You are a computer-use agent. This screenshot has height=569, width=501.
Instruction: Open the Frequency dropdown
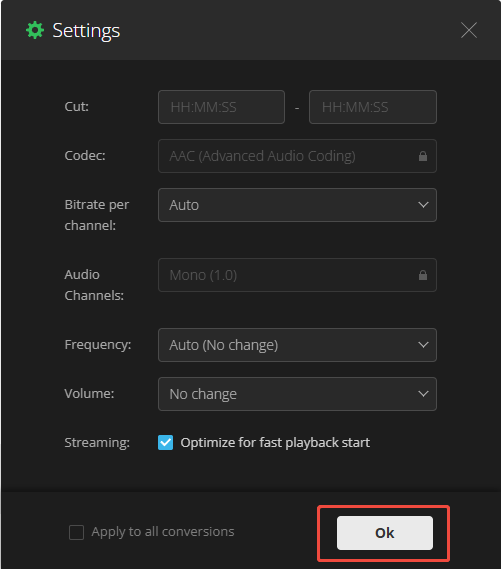[x=297, y=345]
